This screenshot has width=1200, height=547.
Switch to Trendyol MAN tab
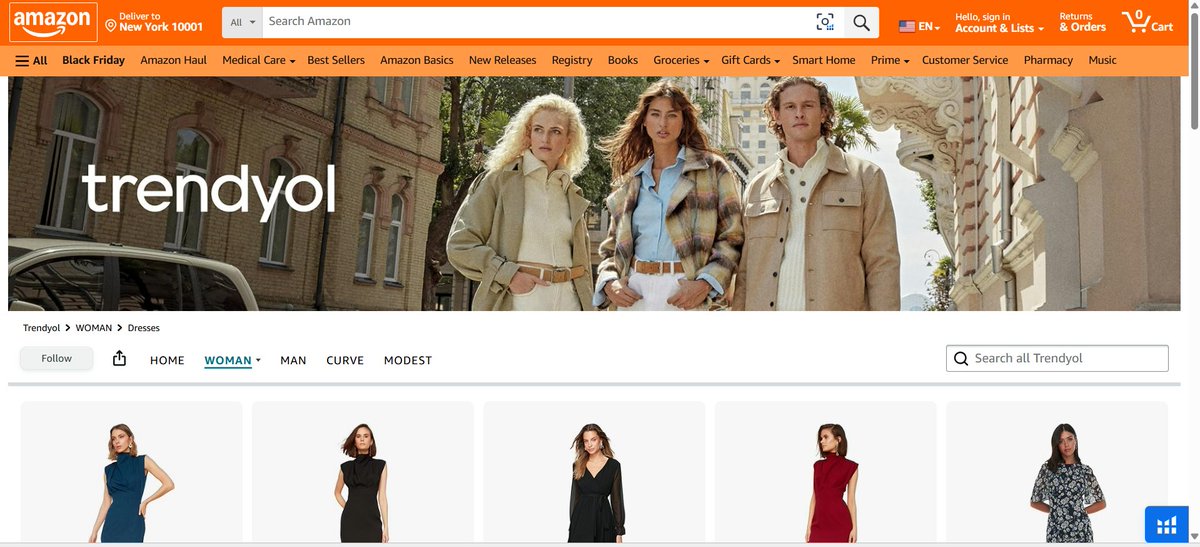click(x=293, y=360)
